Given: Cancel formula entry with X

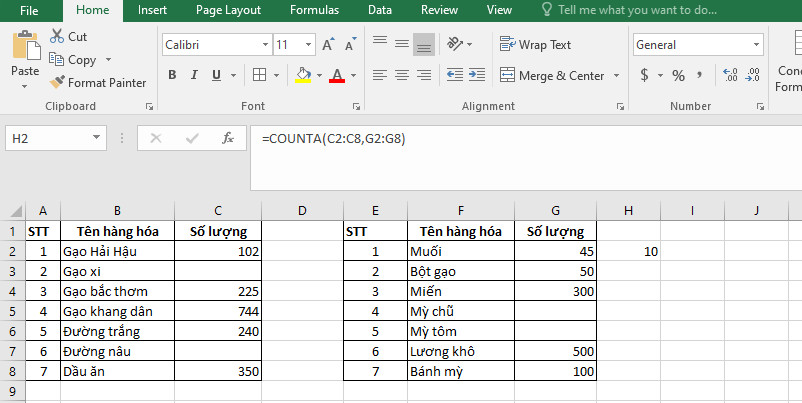Looking at the screenshot, I should (x=156, y=138).
